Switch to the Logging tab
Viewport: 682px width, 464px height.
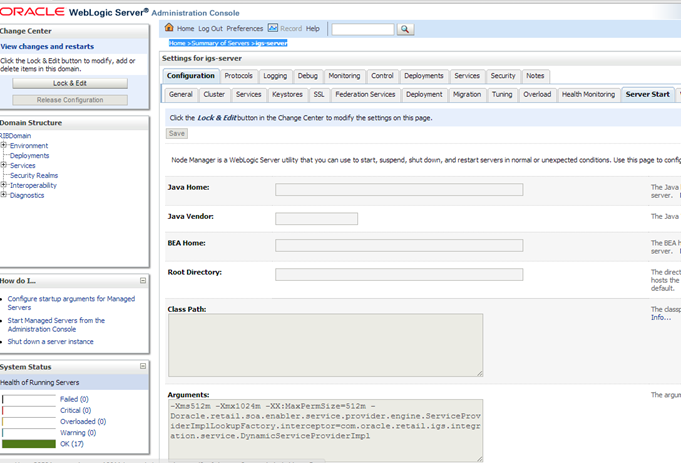click(x=275, y=76)
